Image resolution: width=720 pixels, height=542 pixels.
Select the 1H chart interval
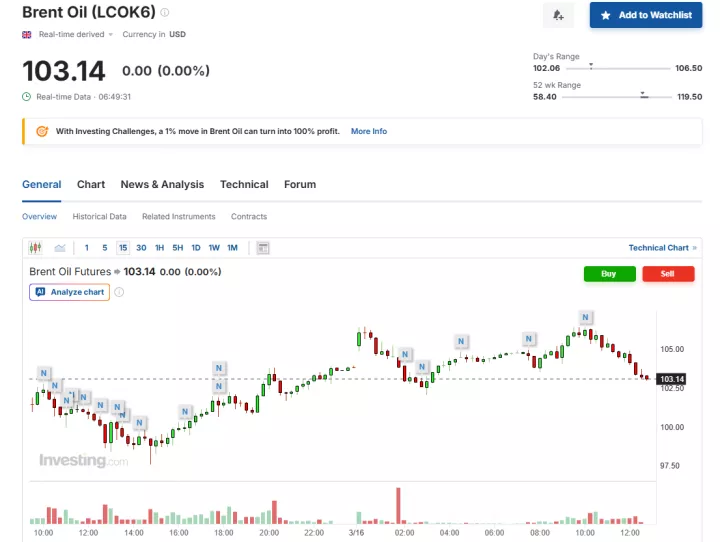point(159,247)
